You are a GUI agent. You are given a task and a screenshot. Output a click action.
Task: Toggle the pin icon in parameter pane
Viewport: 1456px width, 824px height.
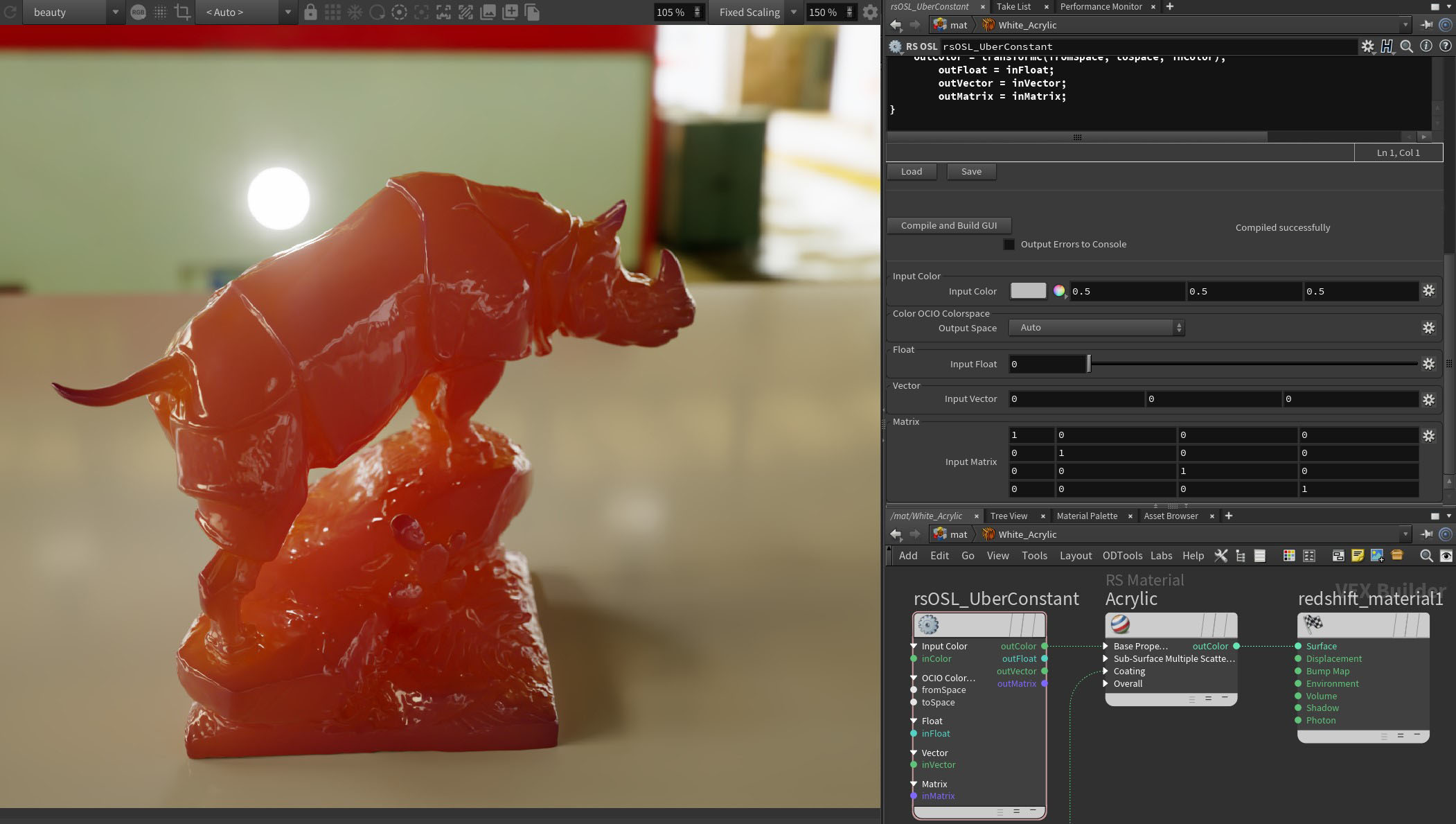(x=1427, y=25)
